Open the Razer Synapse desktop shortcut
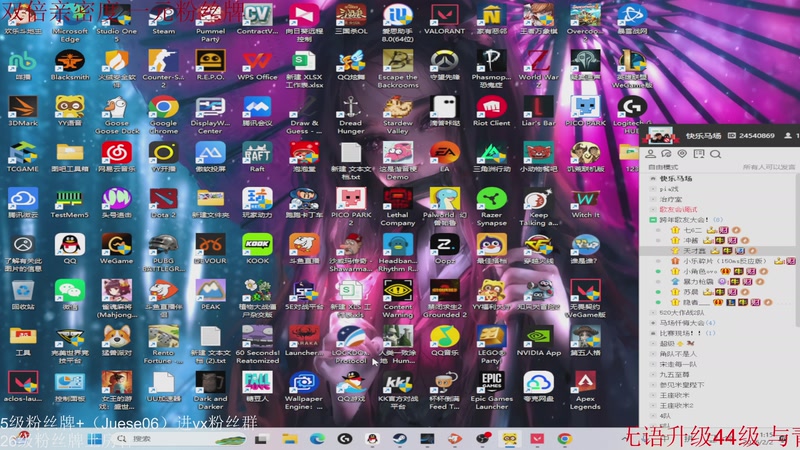Screen dimensions: 800x450 coord(491,207)
